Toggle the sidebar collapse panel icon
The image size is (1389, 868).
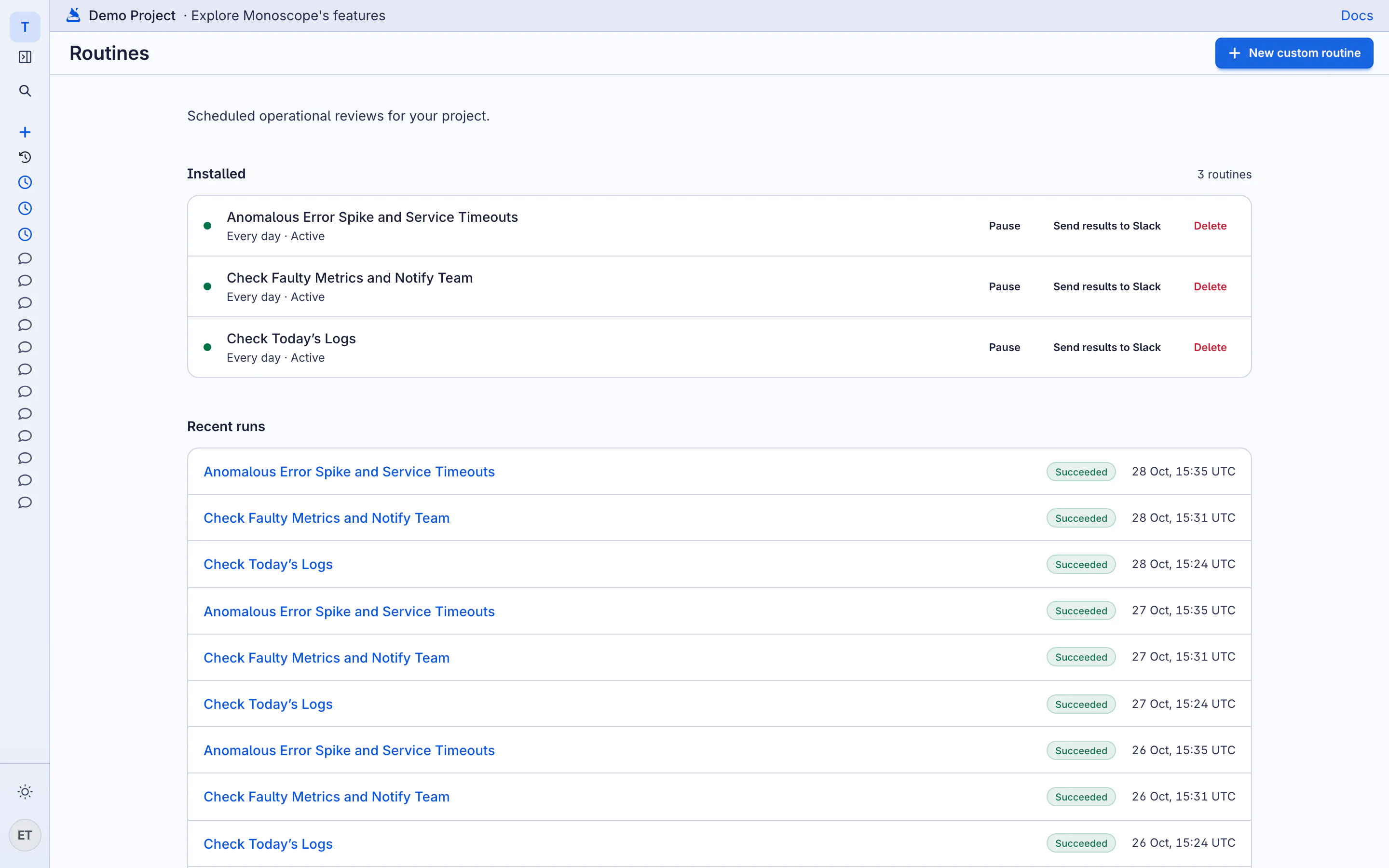(x=25, y=57)
